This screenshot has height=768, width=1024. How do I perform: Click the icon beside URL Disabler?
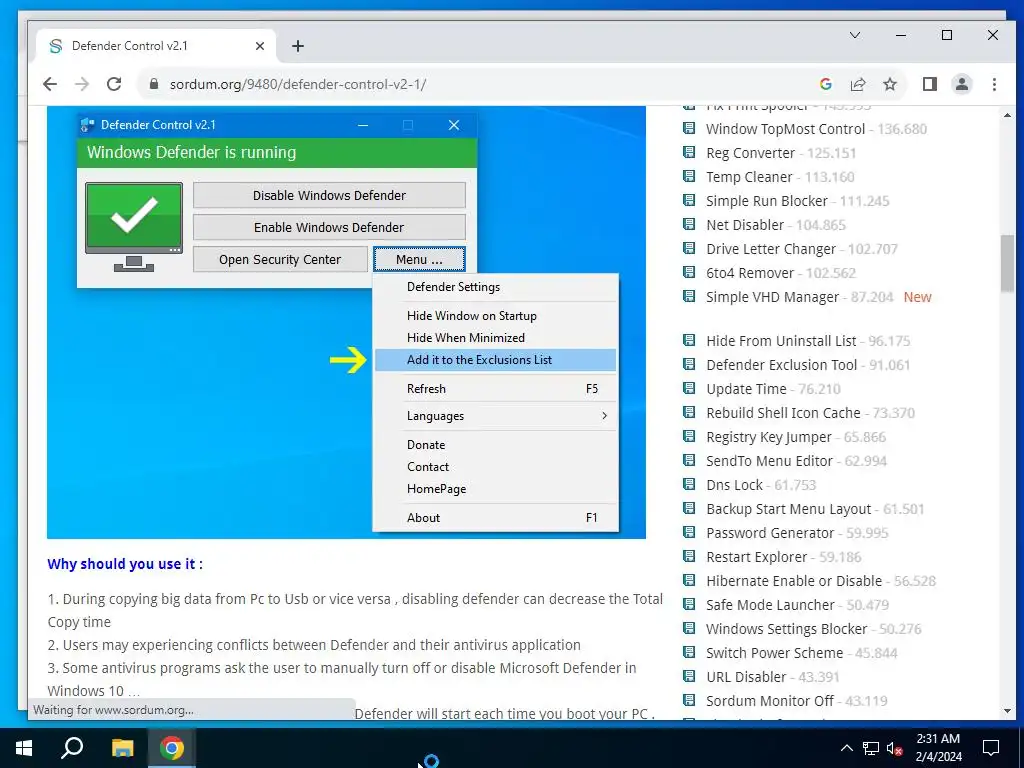click(689, 676)
